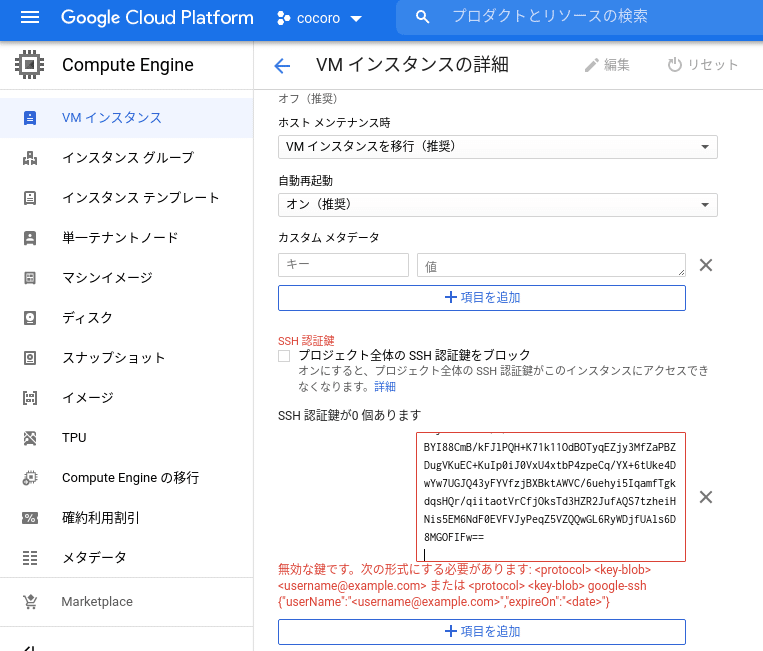Click the Compute Engine chip icon

30,66
